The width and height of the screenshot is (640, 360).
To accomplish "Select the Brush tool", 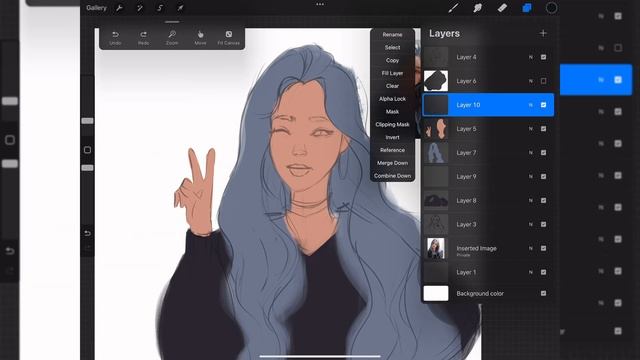I will [x=453, y=8].
